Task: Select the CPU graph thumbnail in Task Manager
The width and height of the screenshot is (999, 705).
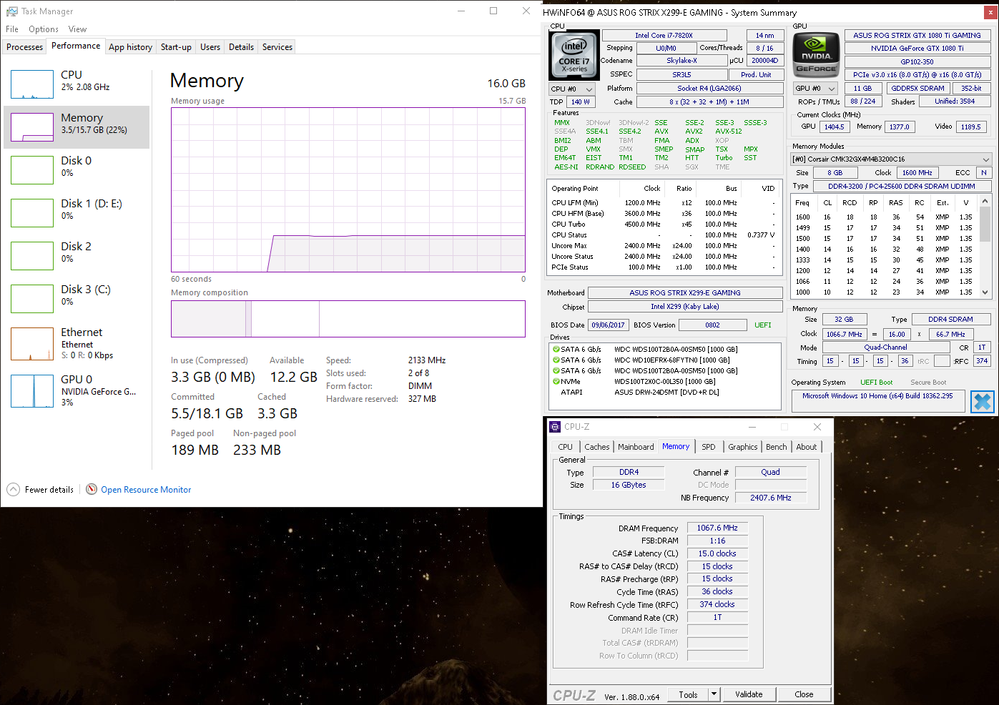Action: point(32,84)
